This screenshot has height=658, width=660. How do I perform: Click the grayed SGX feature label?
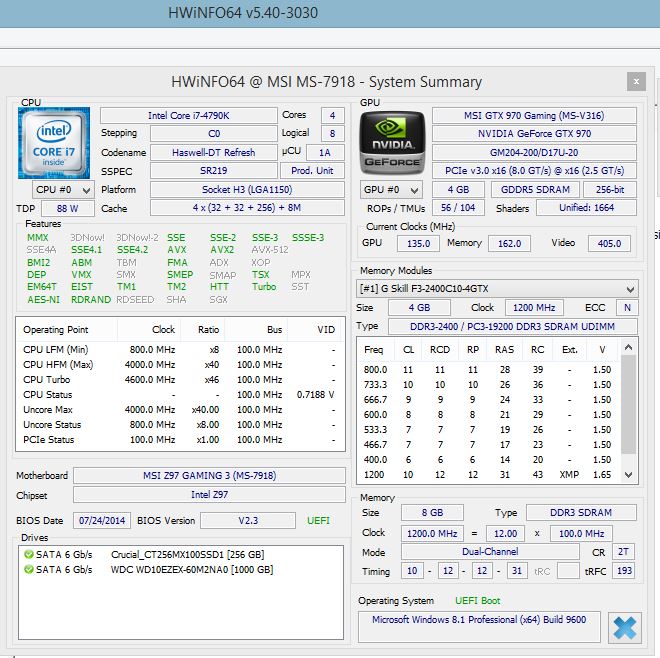(218, 299)
